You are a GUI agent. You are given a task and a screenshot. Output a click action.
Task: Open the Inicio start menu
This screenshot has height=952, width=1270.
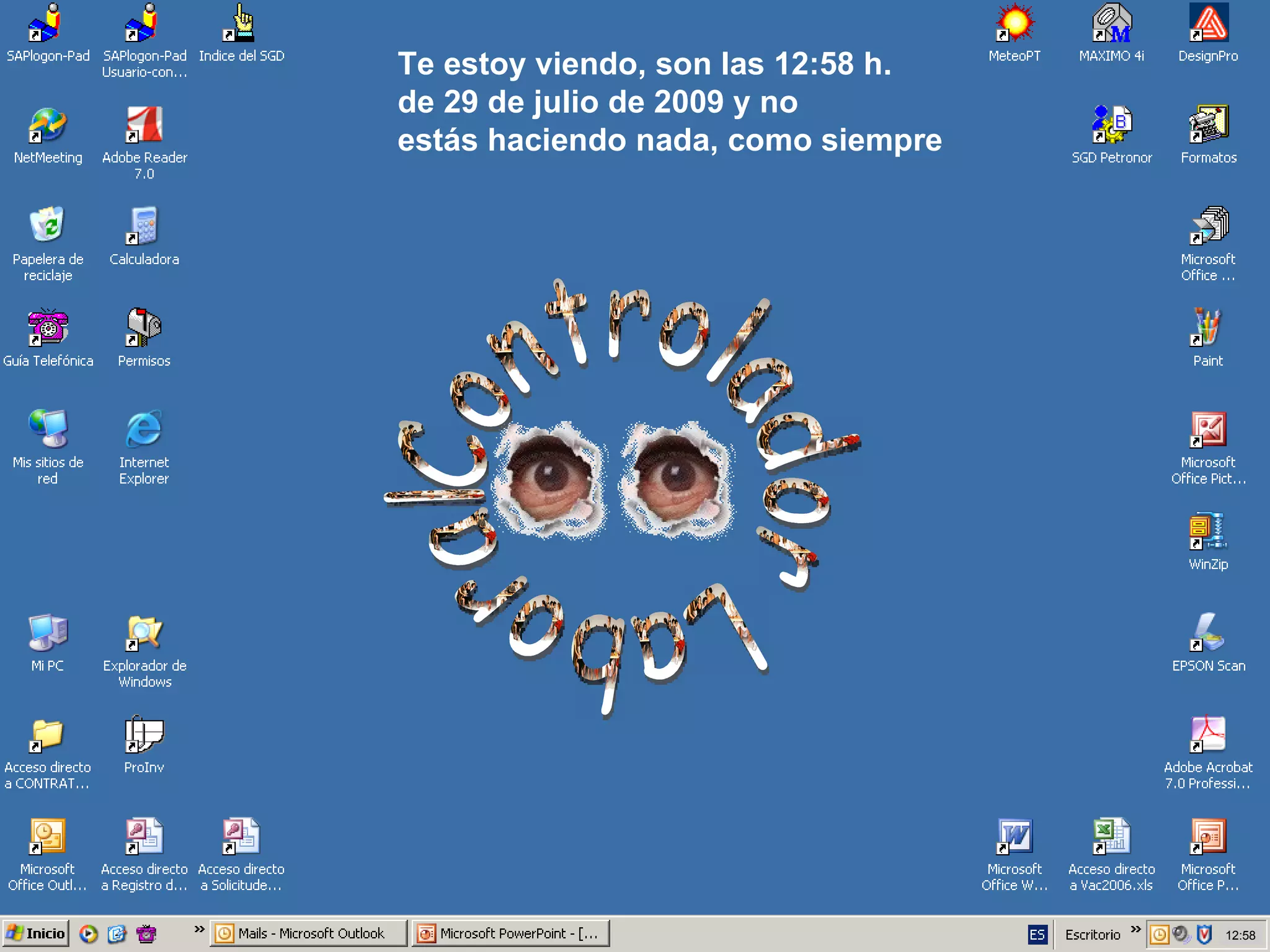(x=36, y=933)
